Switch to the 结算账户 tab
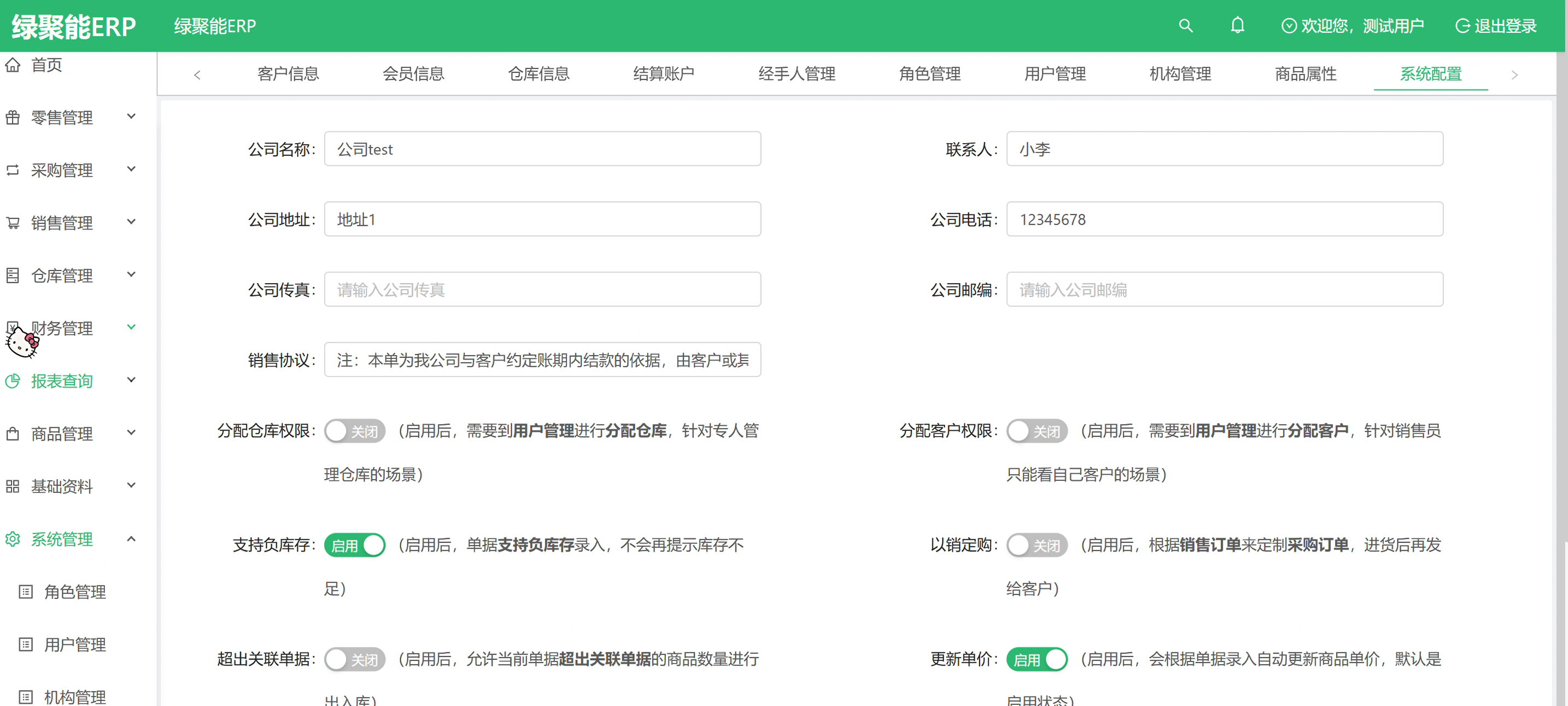1568x706 pixels. click(664, 74)
